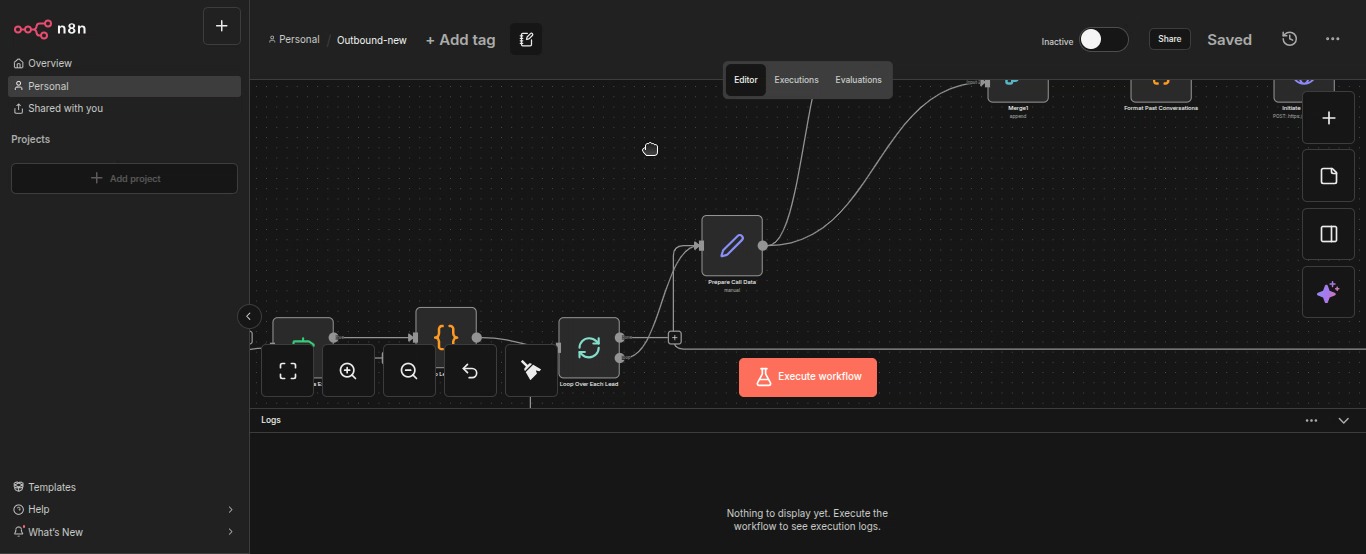Undo with the back arrow canvas button
The image size is (1366, 554).
pyautogui.click(x=470, y=371)
